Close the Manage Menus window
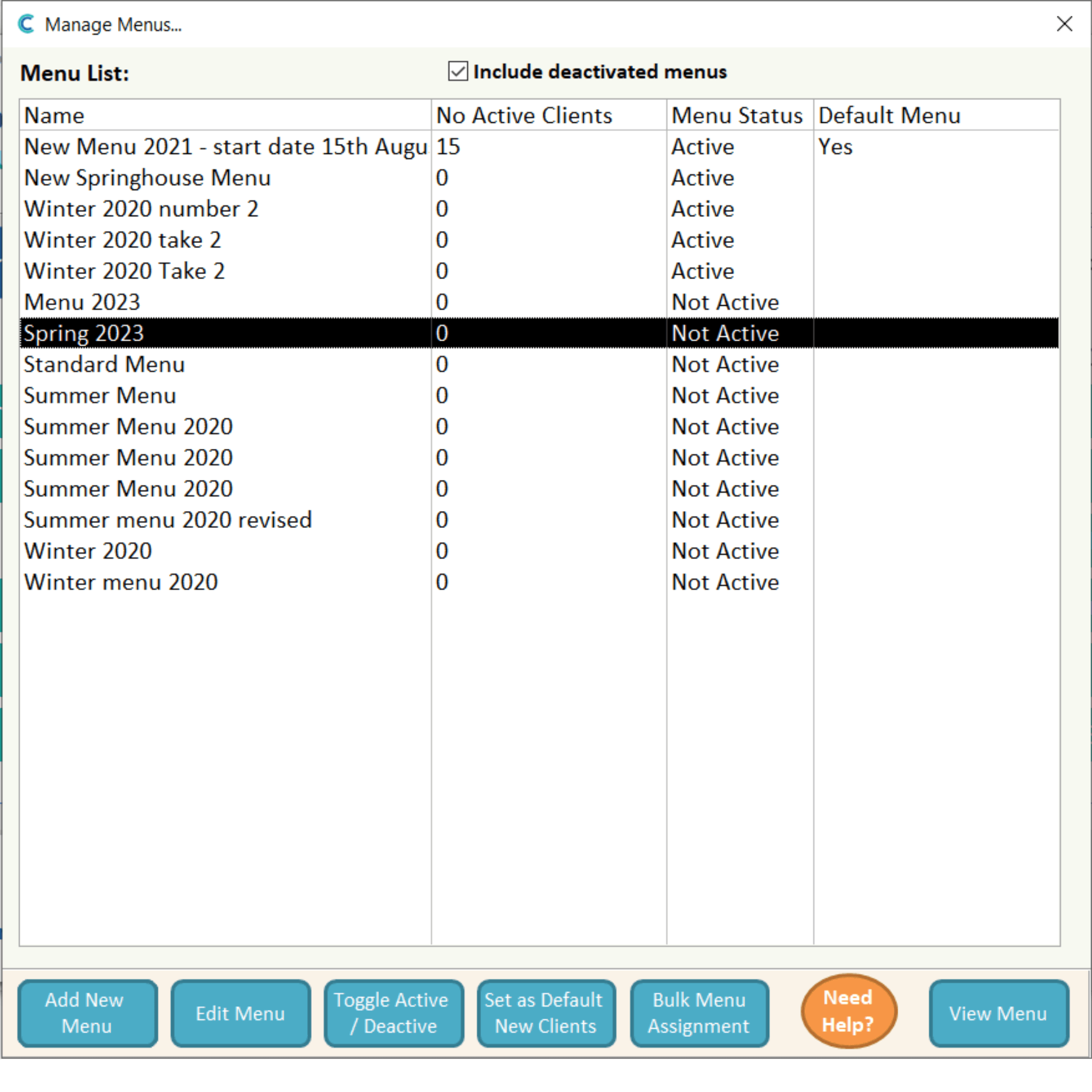Screen dimensions: 1092x1092 (x=1064, y=23)
